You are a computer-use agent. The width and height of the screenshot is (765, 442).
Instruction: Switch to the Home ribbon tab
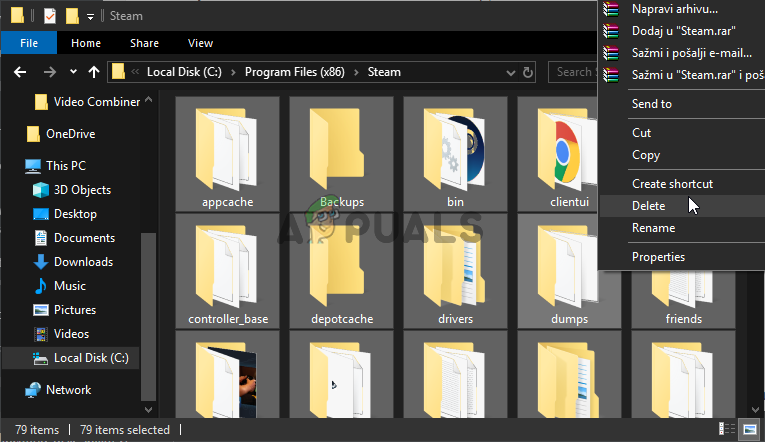click(86, 43)
